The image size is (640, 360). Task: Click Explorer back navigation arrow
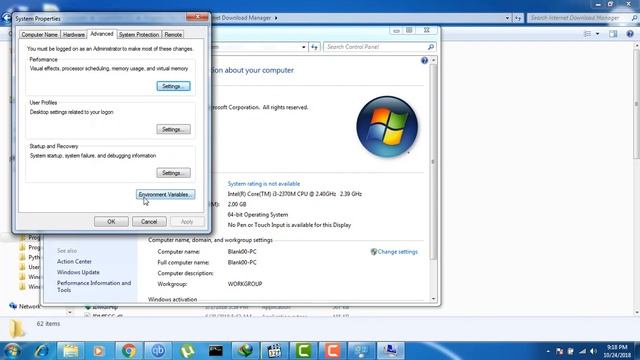pos(7,18)
